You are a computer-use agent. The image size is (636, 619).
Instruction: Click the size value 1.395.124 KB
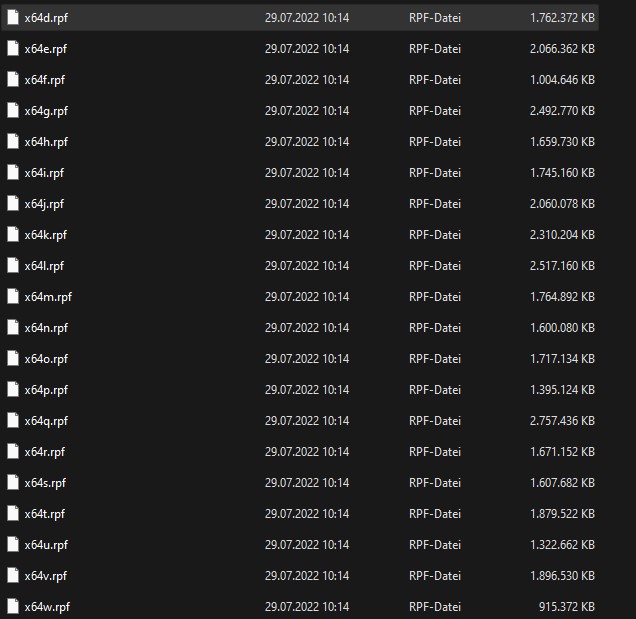[x=562, y=390]
